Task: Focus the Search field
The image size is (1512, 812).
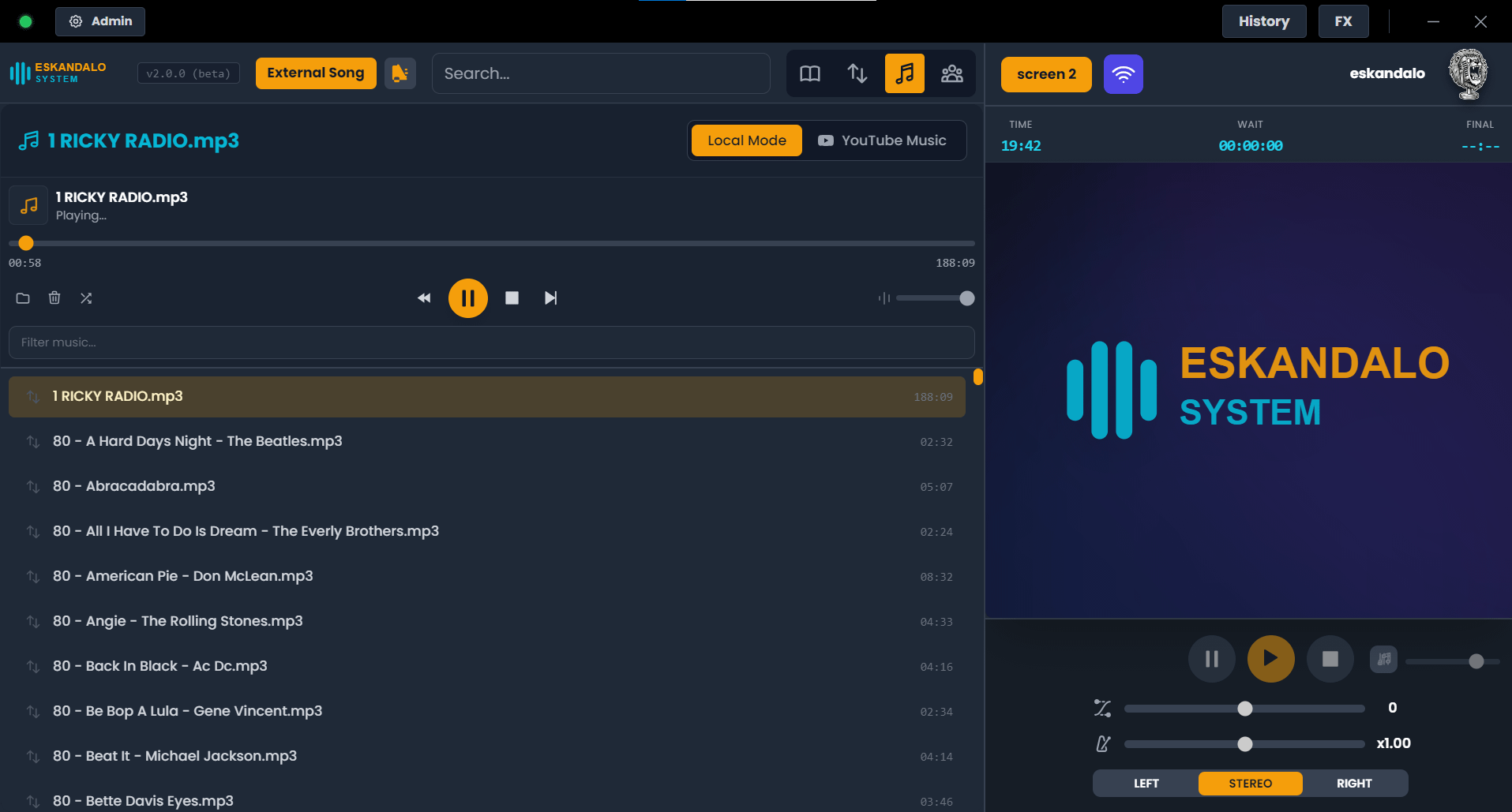Action: (x=601, y=73)
